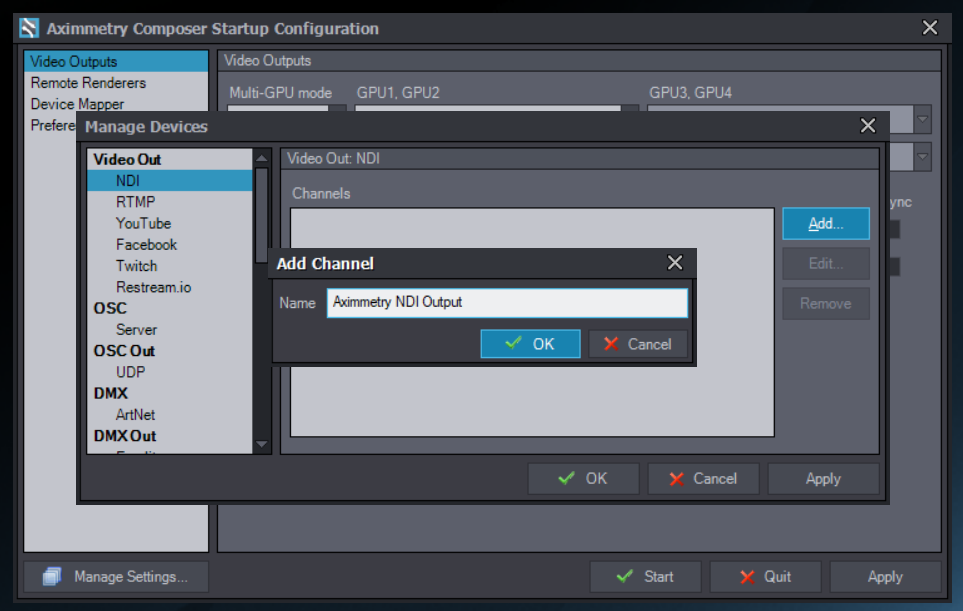Click the Edit... channel button
963x611 pixels.
point(826,263)
